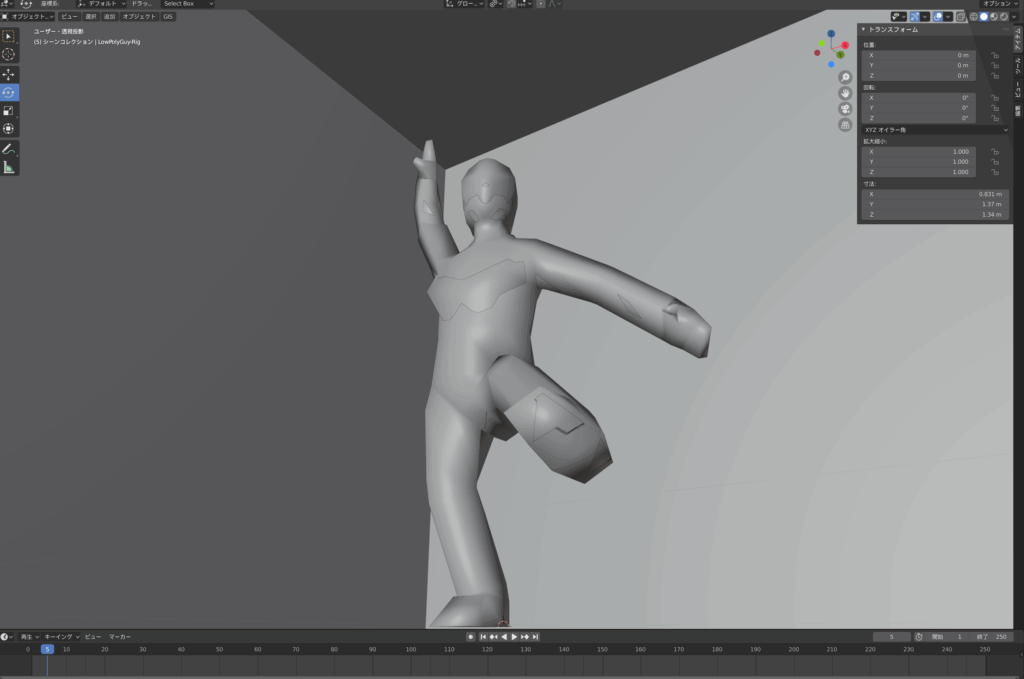Open the GIS menu button
This screenshot has width=1024, height=679.
coord(168,16)
